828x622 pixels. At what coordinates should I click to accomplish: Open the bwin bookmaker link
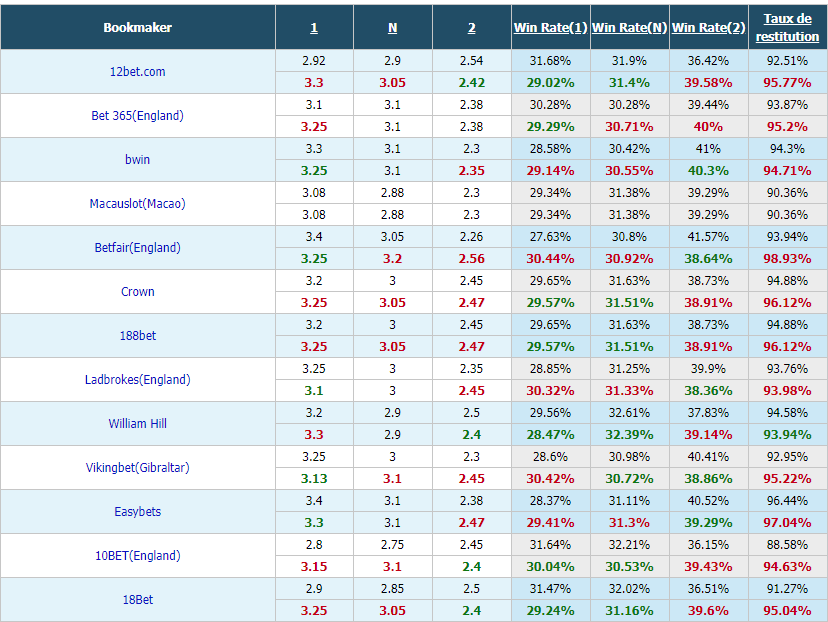click(x=137, y=159)
